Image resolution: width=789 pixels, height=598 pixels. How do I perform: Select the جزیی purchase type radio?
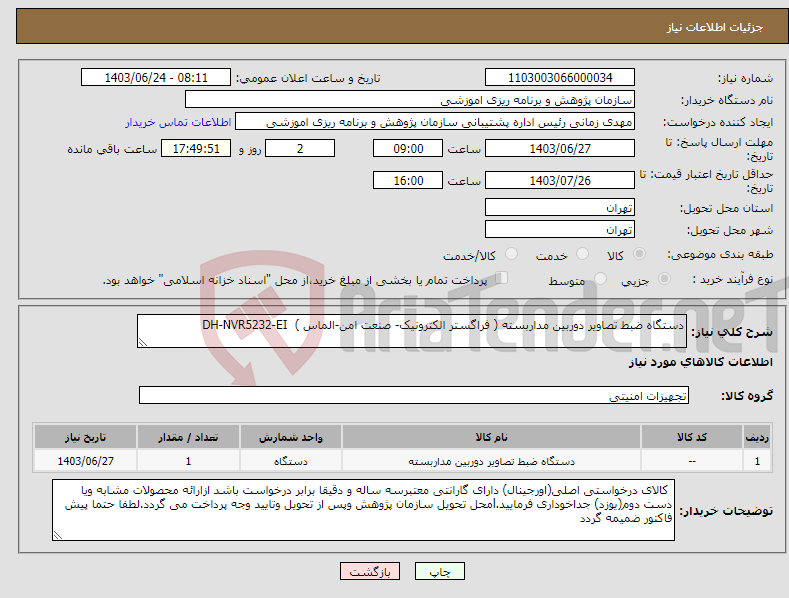pyautogui.click(x=664, y=279)
